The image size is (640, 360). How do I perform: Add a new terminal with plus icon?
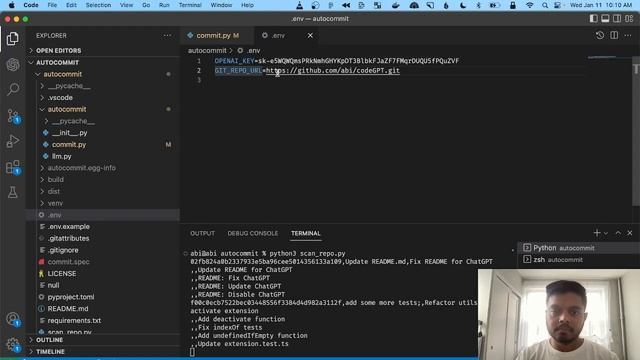(x=597, y=233)
